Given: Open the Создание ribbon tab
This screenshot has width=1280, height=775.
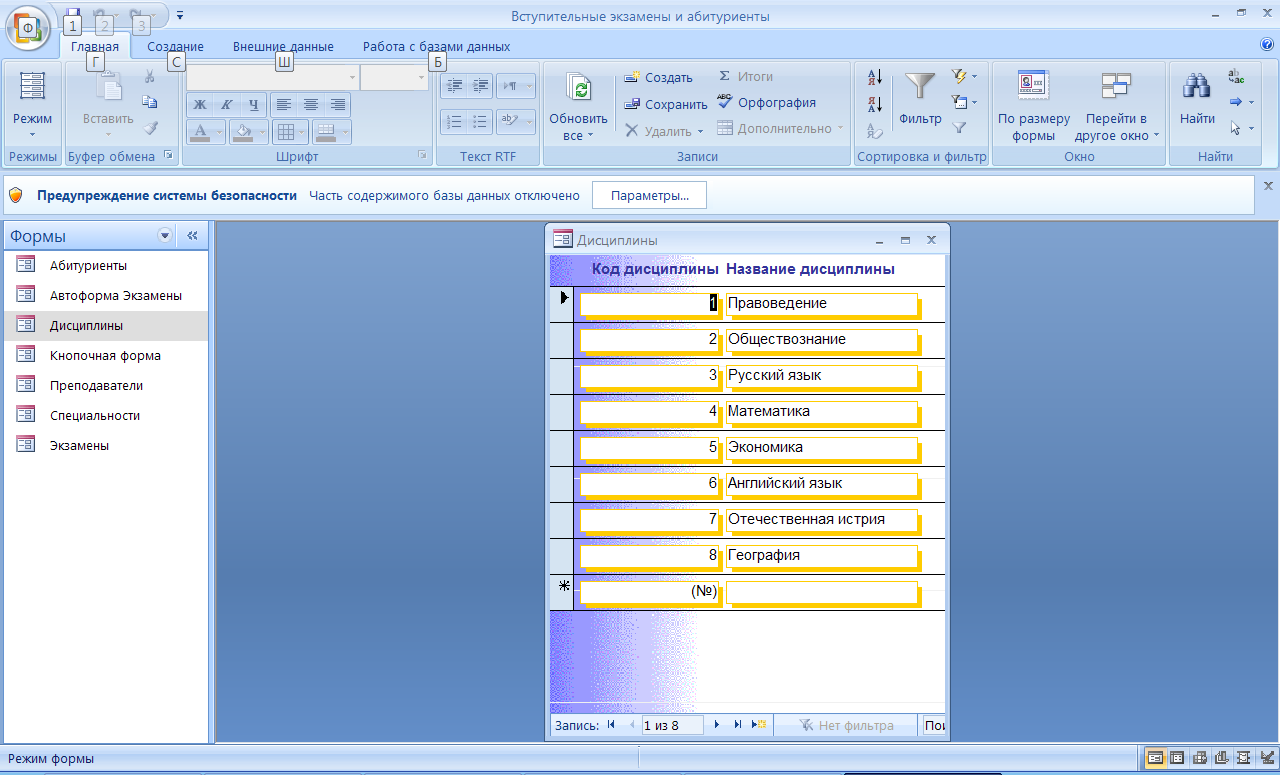Looking at the screenshot, I should (175, 46).
